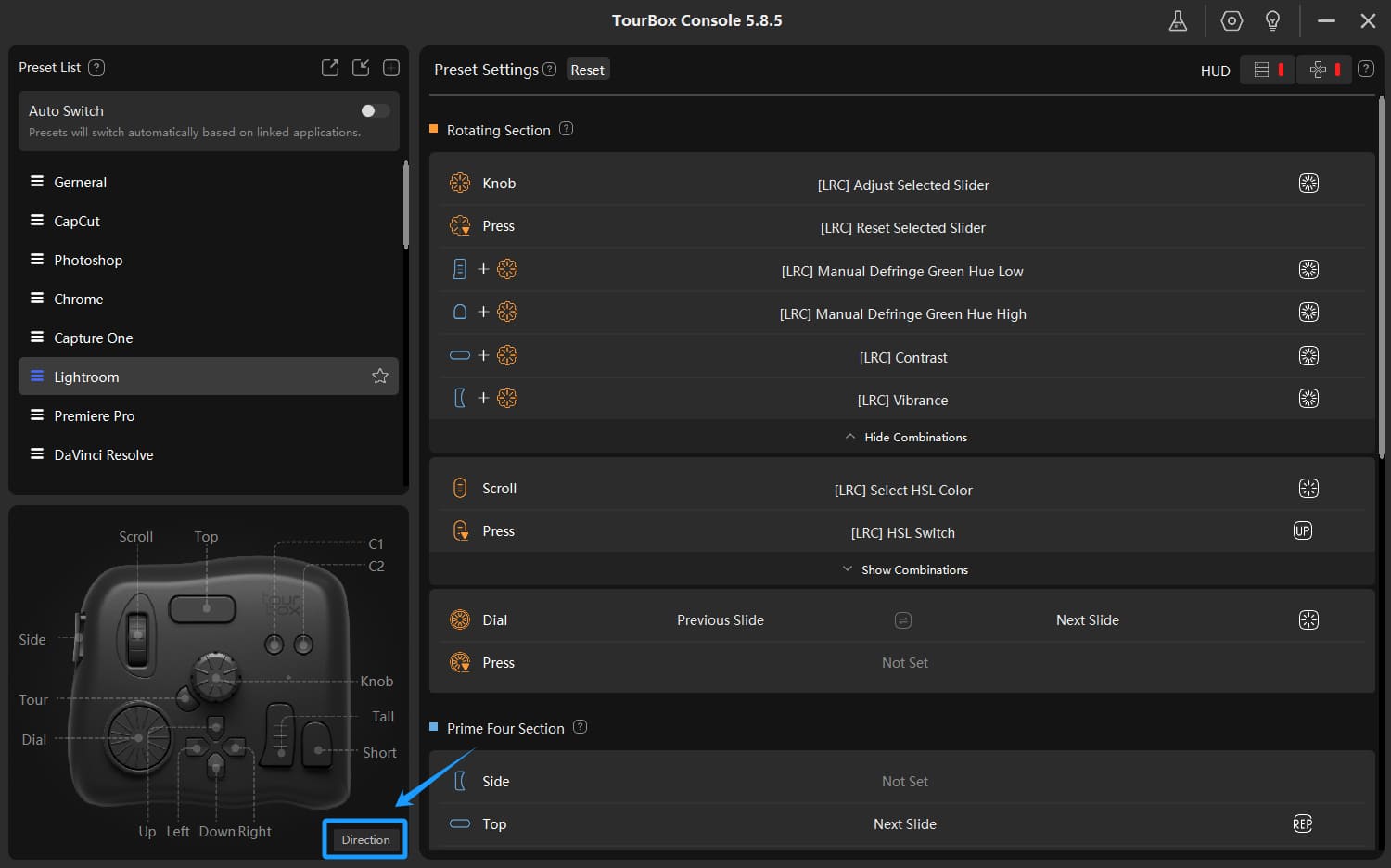1391x868 pixels.
Task: Click the knob on the TourBox device image
Action: coord(215,676)
